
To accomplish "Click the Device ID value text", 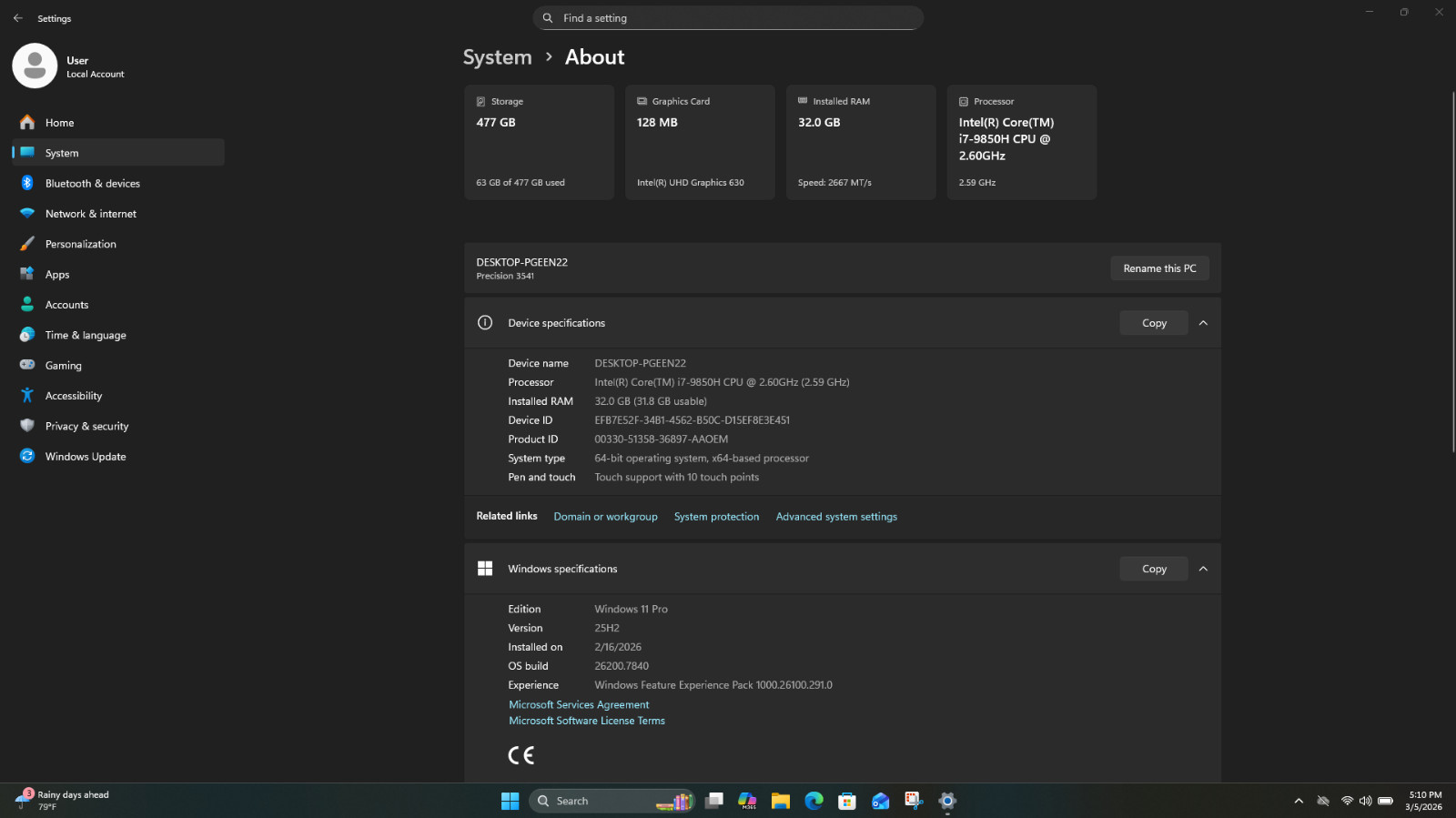I will click(692, 420).
